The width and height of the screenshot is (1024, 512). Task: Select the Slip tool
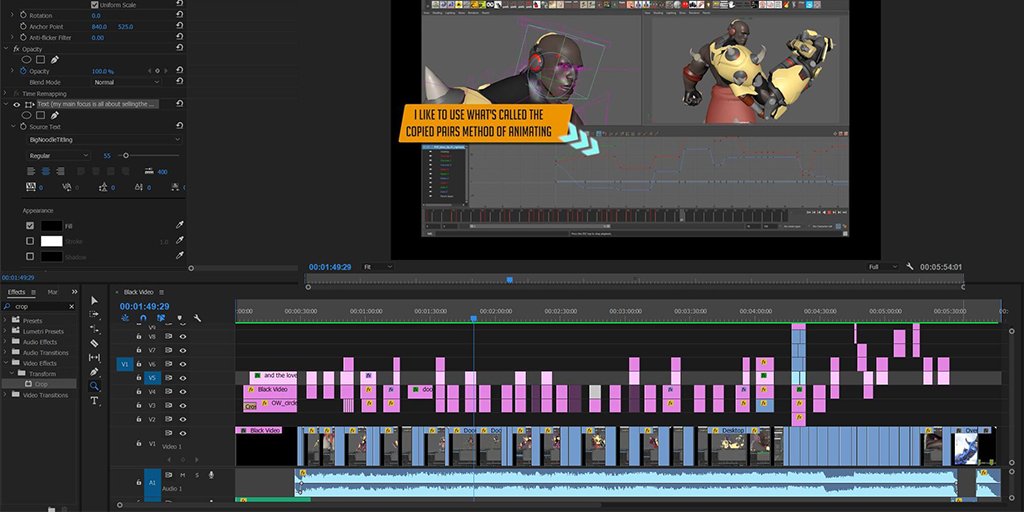coord(94,357)
